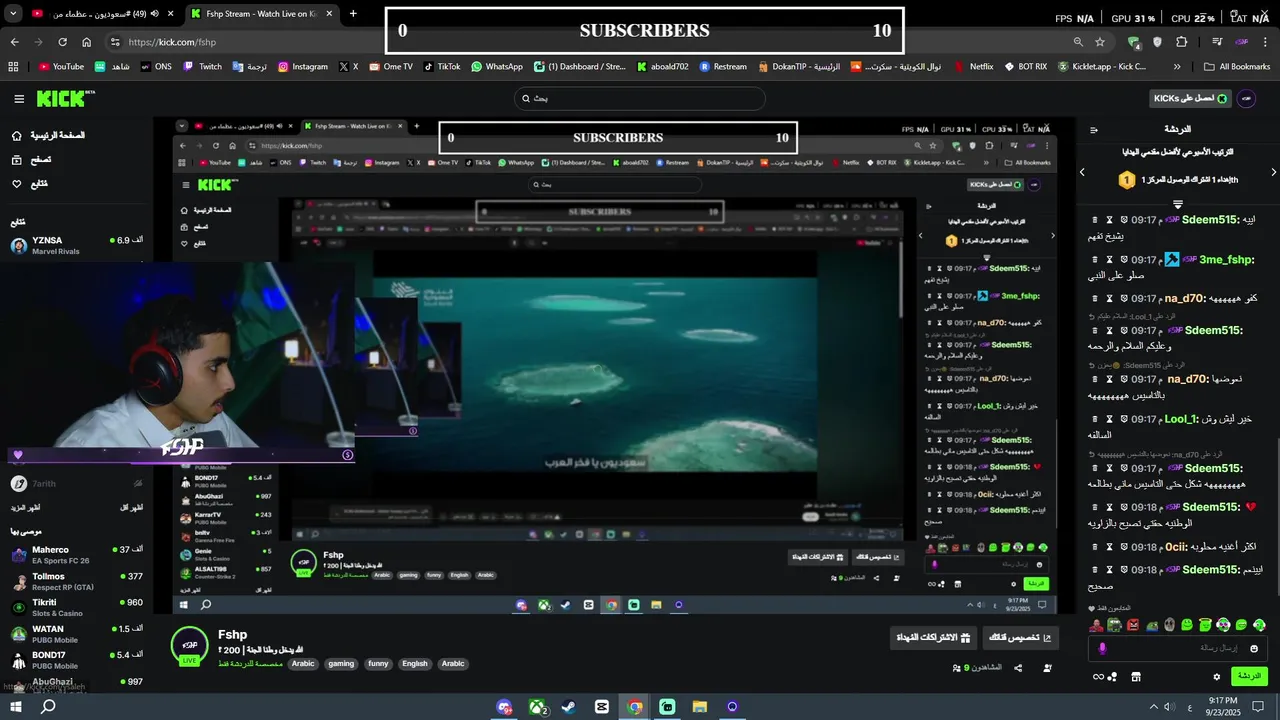
Task: Mute the YouTube tab audio
Action: tap(156, 14)
